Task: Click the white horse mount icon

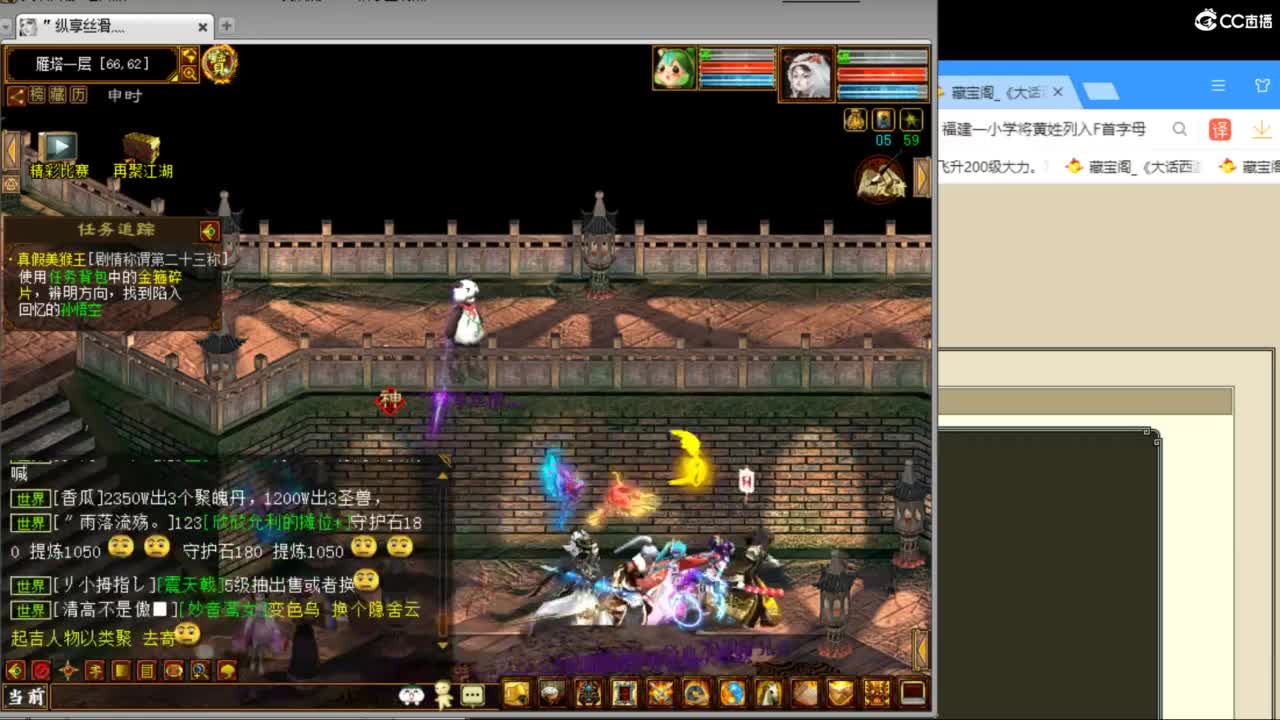Action: [768, 692]
